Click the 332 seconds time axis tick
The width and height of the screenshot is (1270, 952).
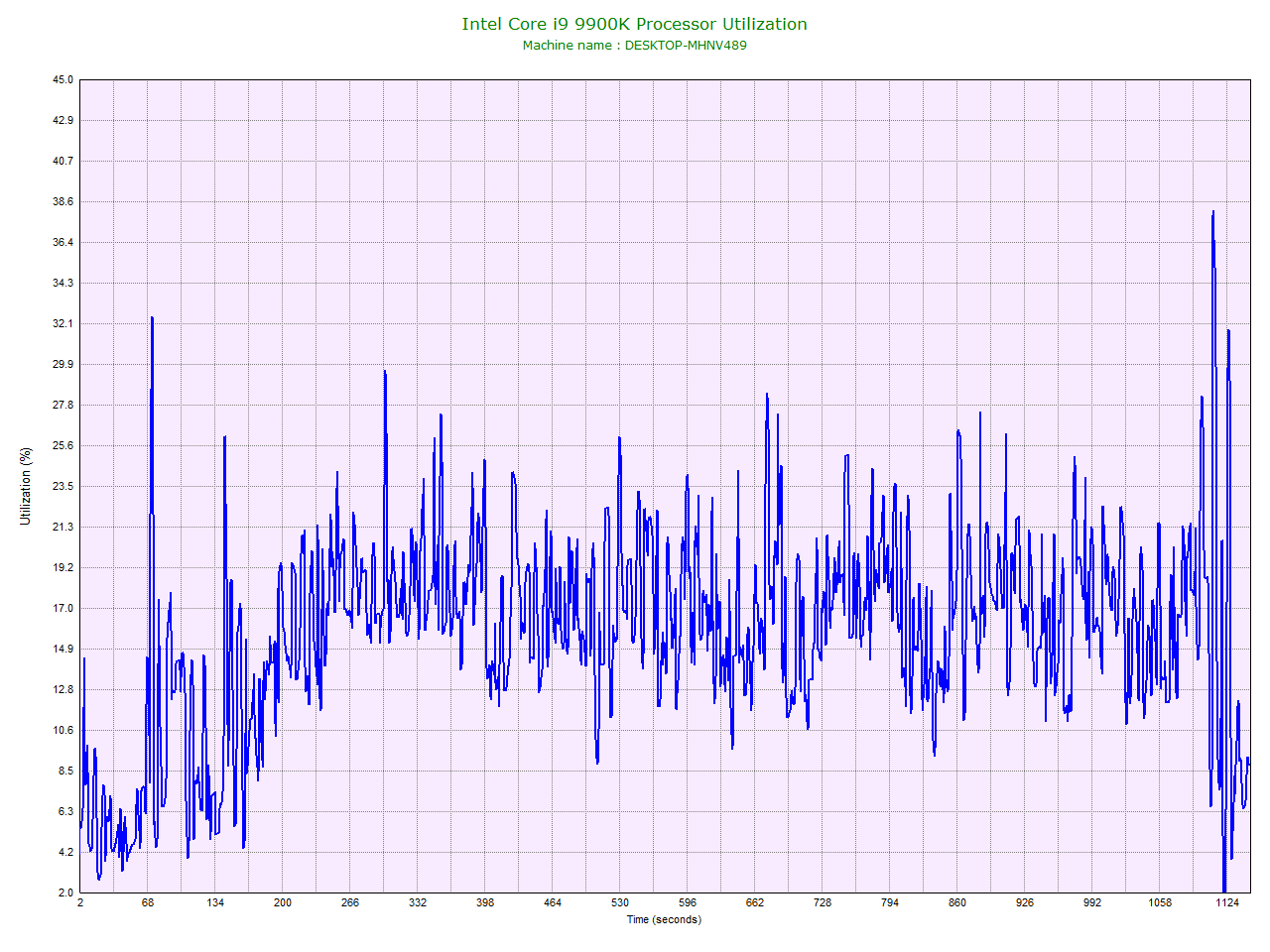point(418,902)
